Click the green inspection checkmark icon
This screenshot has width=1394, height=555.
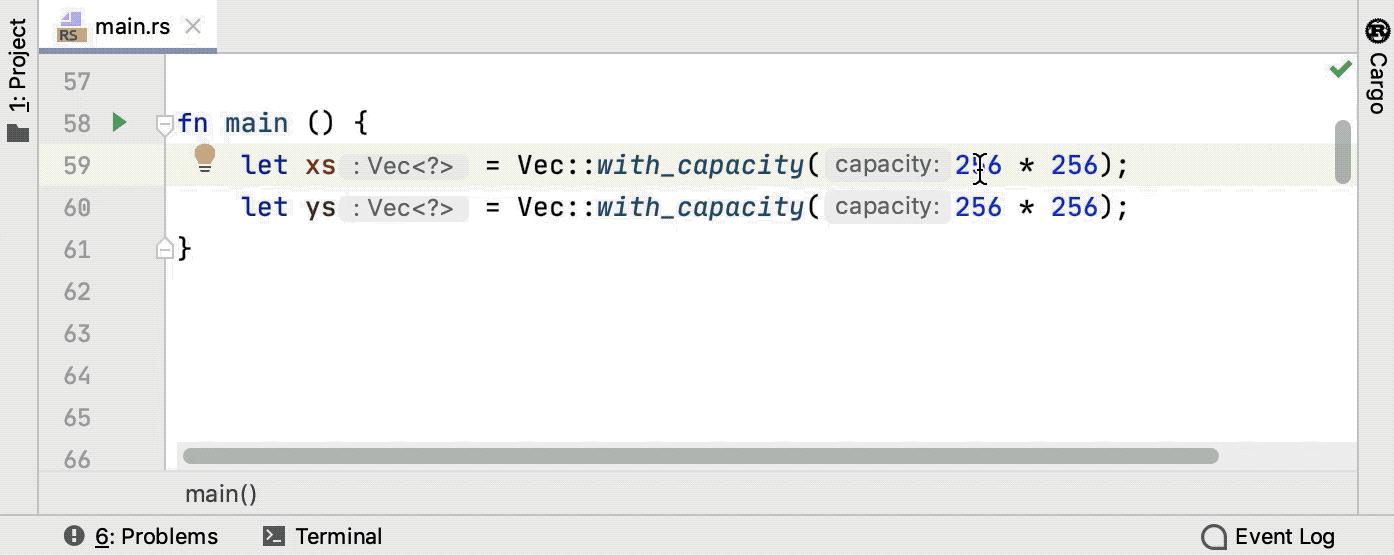[1340, 69]
